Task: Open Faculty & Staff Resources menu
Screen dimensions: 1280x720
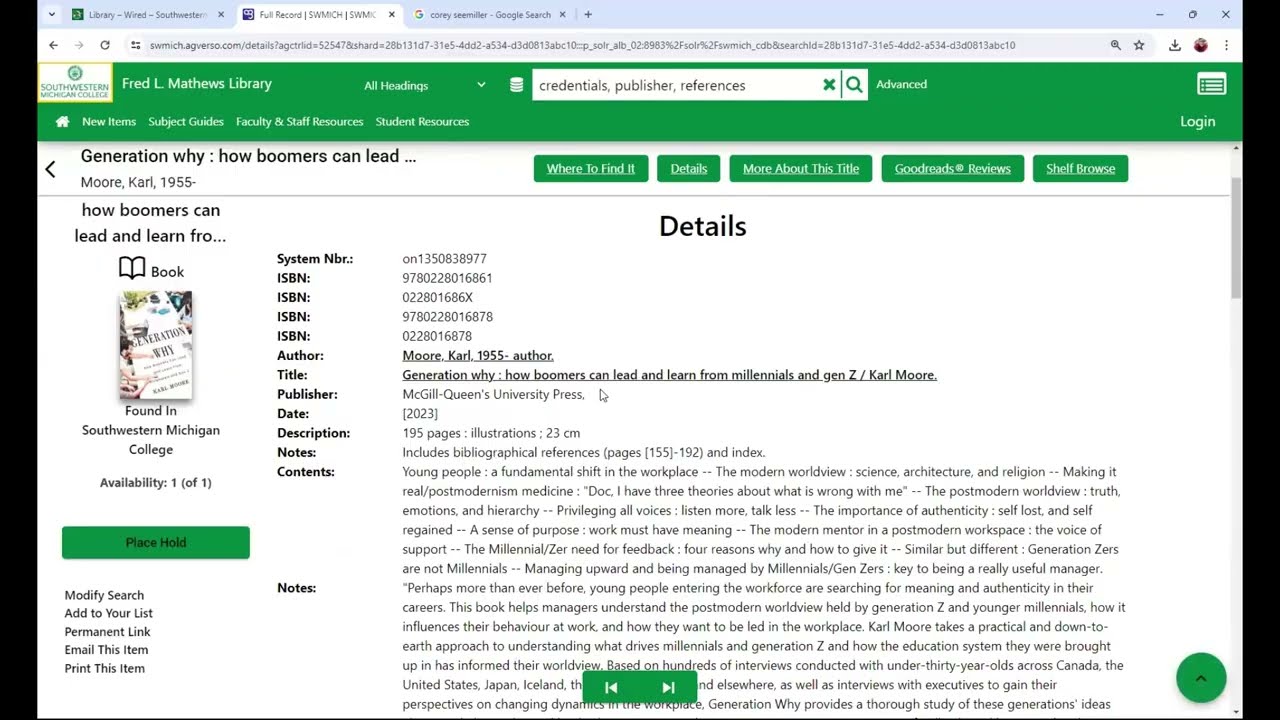Action: coord(299,122)
